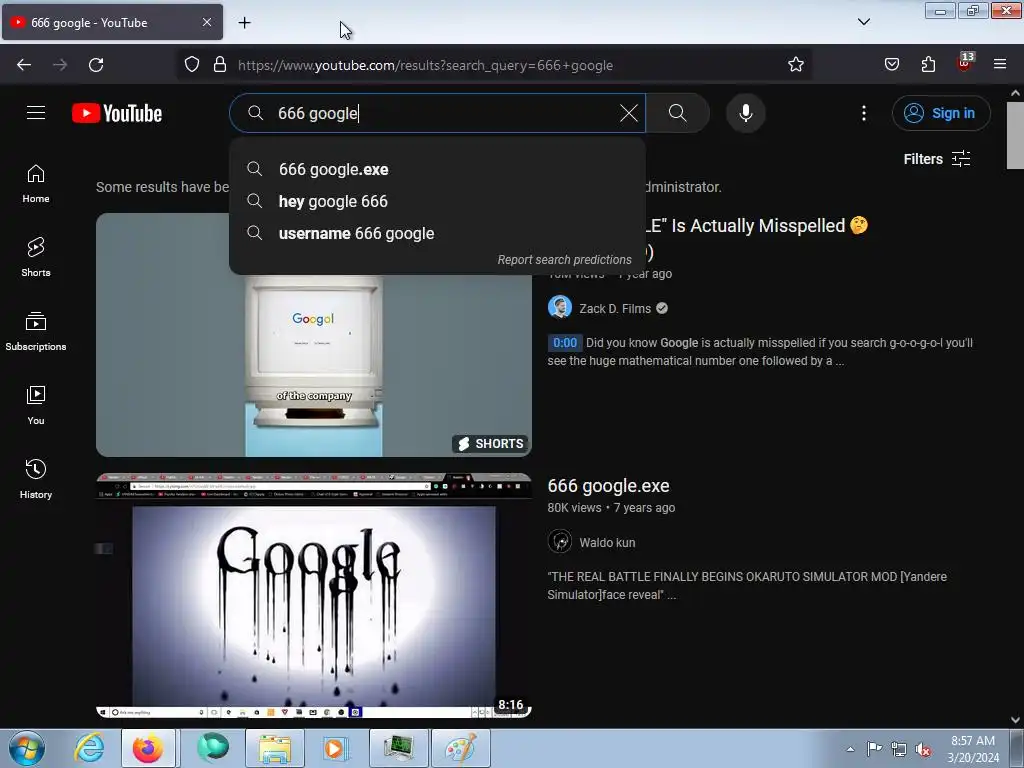1024x768 pixels.
Task: Go back with browser back arrow
Action: 24,65
